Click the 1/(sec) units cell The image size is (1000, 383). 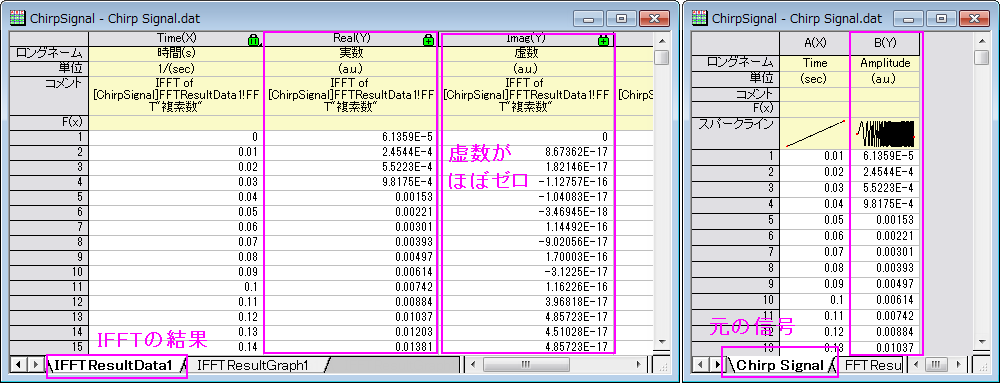point(175,68)
